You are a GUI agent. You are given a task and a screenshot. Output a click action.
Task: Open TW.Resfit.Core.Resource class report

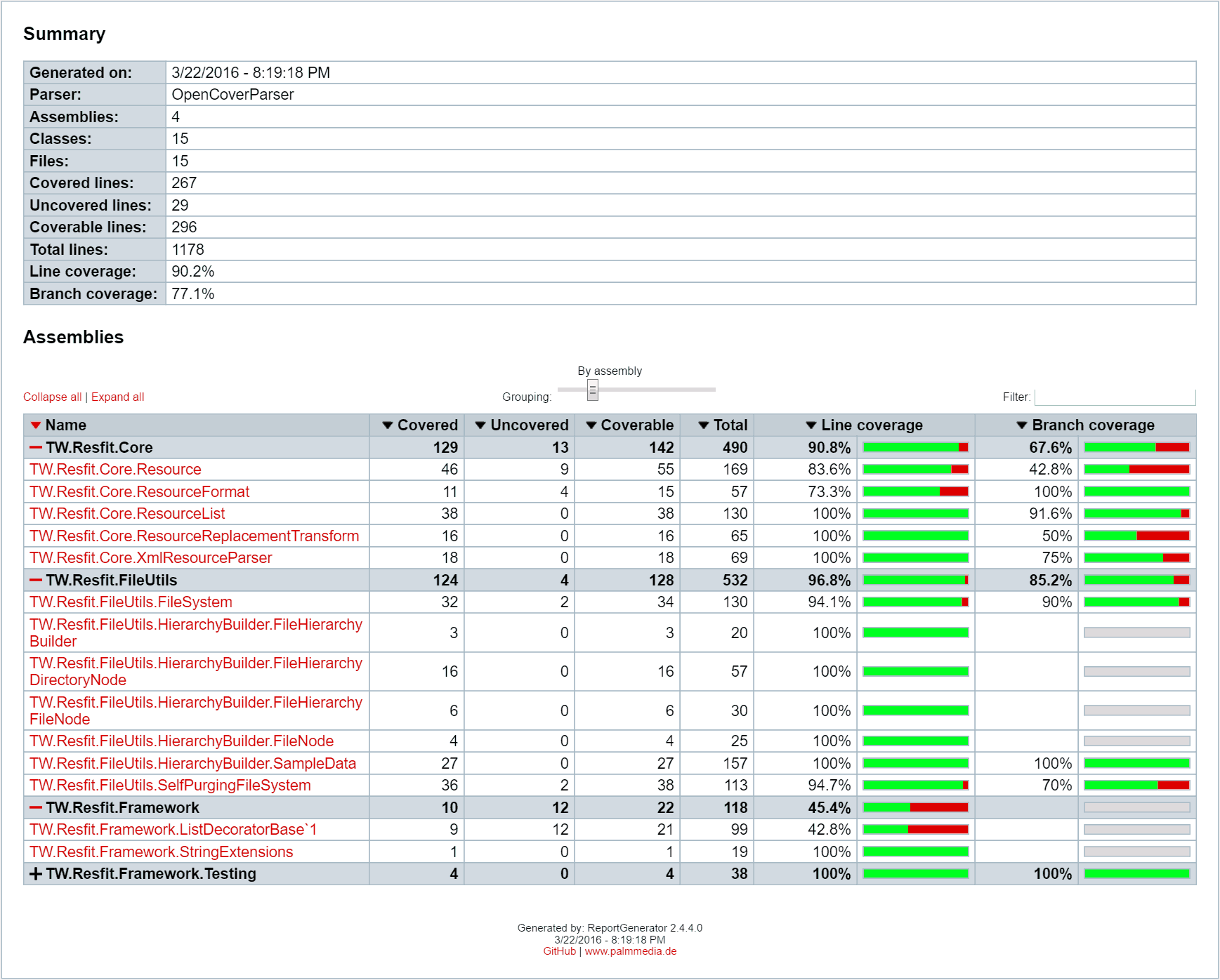(115, 470)
